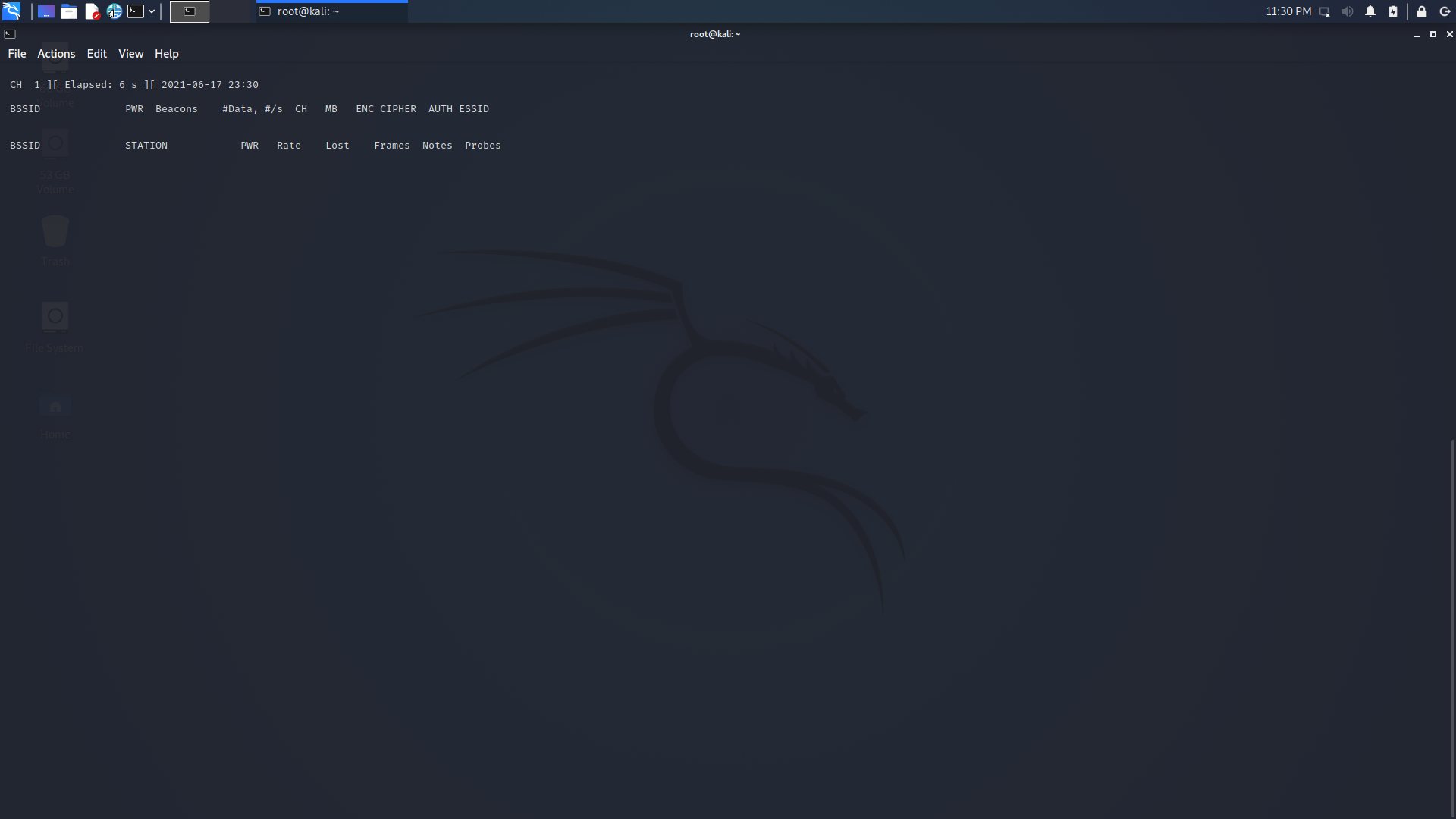1456x819 pixels.
Task: Open the terminal File menu
Action: tap(17, 54)
